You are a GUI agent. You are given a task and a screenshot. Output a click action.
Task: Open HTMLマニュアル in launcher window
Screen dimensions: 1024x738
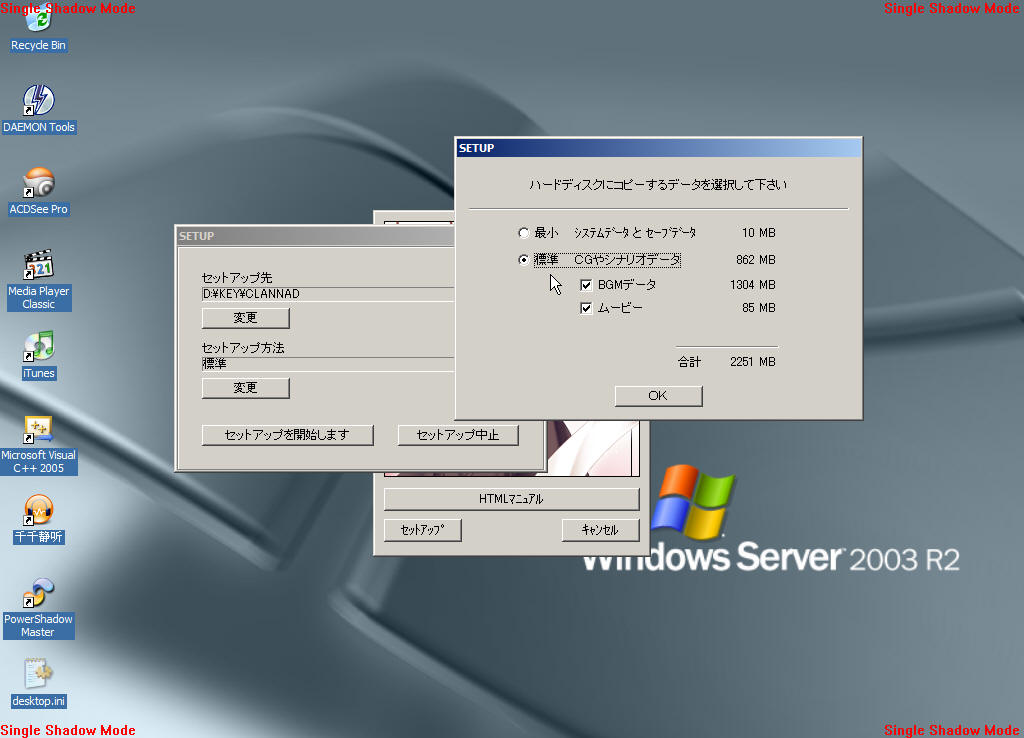[x=511, y=499]
